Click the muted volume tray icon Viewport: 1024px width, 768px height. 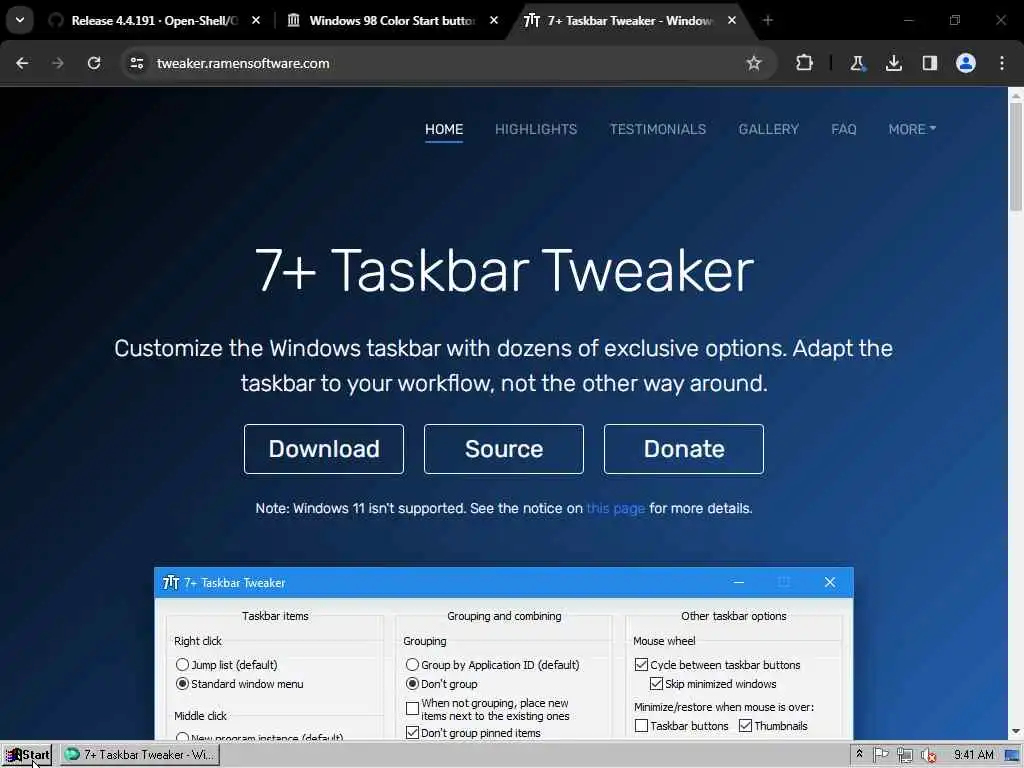click(928, 756)
